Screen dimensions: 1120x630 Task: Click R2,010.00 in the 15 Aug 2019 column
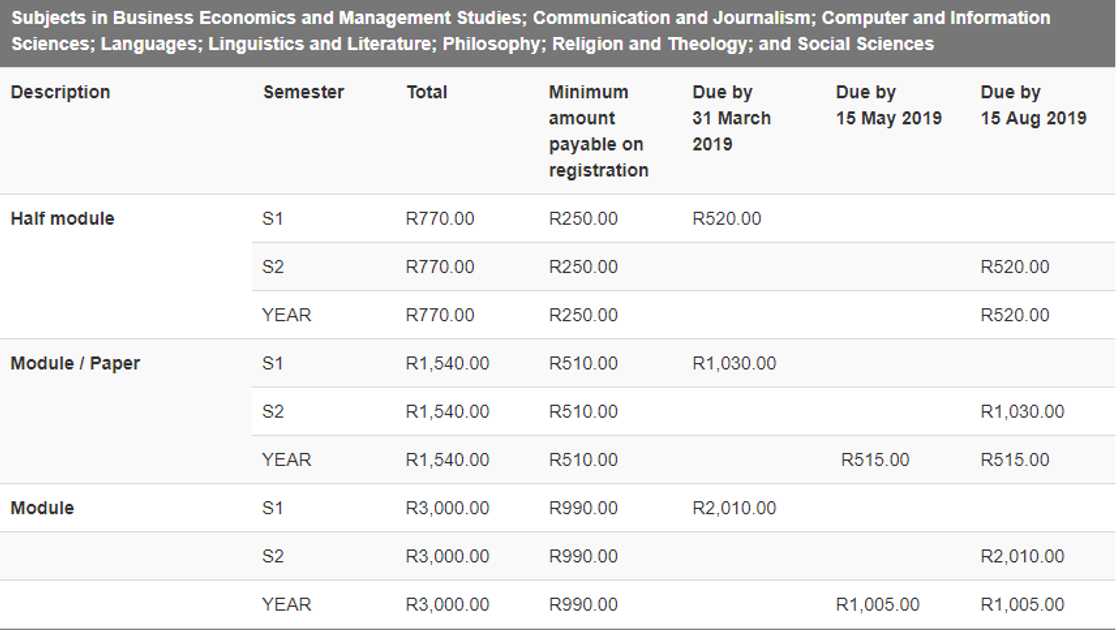(1022, 556)
